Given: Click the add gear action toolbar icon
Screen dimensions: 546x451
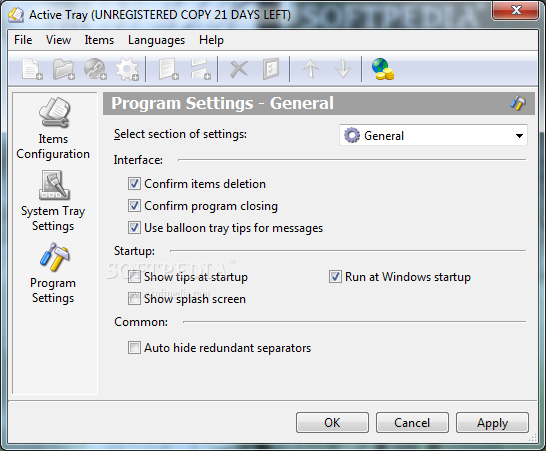Looking at the screenshot, I should click(x=127, y=69).
